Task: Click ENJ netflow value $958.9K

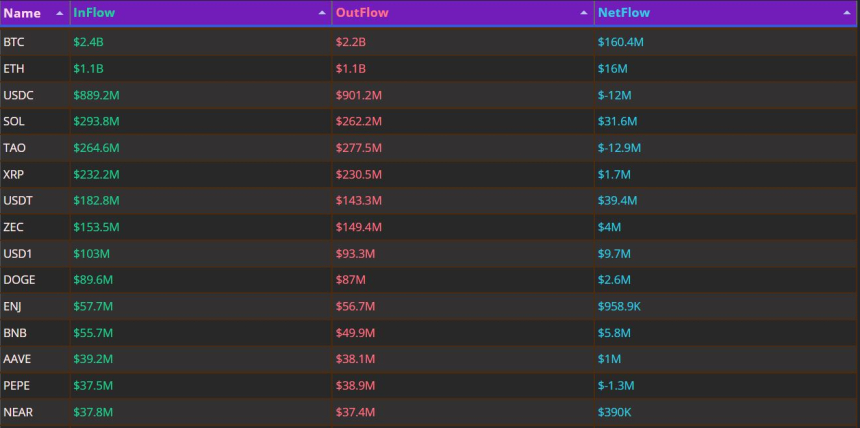Action: point(621,306)
